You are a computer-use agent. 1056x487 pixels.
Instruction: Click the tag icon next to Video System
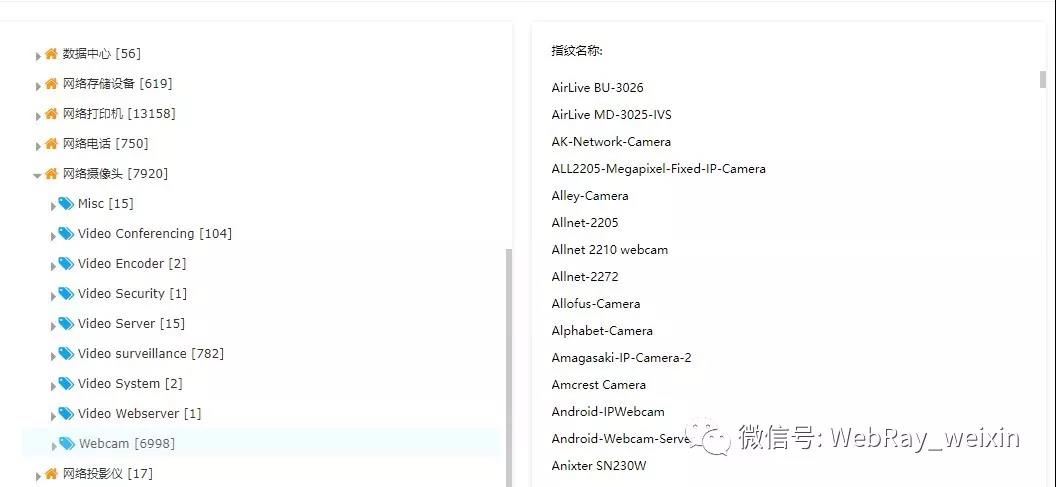[x=66, y=383]
